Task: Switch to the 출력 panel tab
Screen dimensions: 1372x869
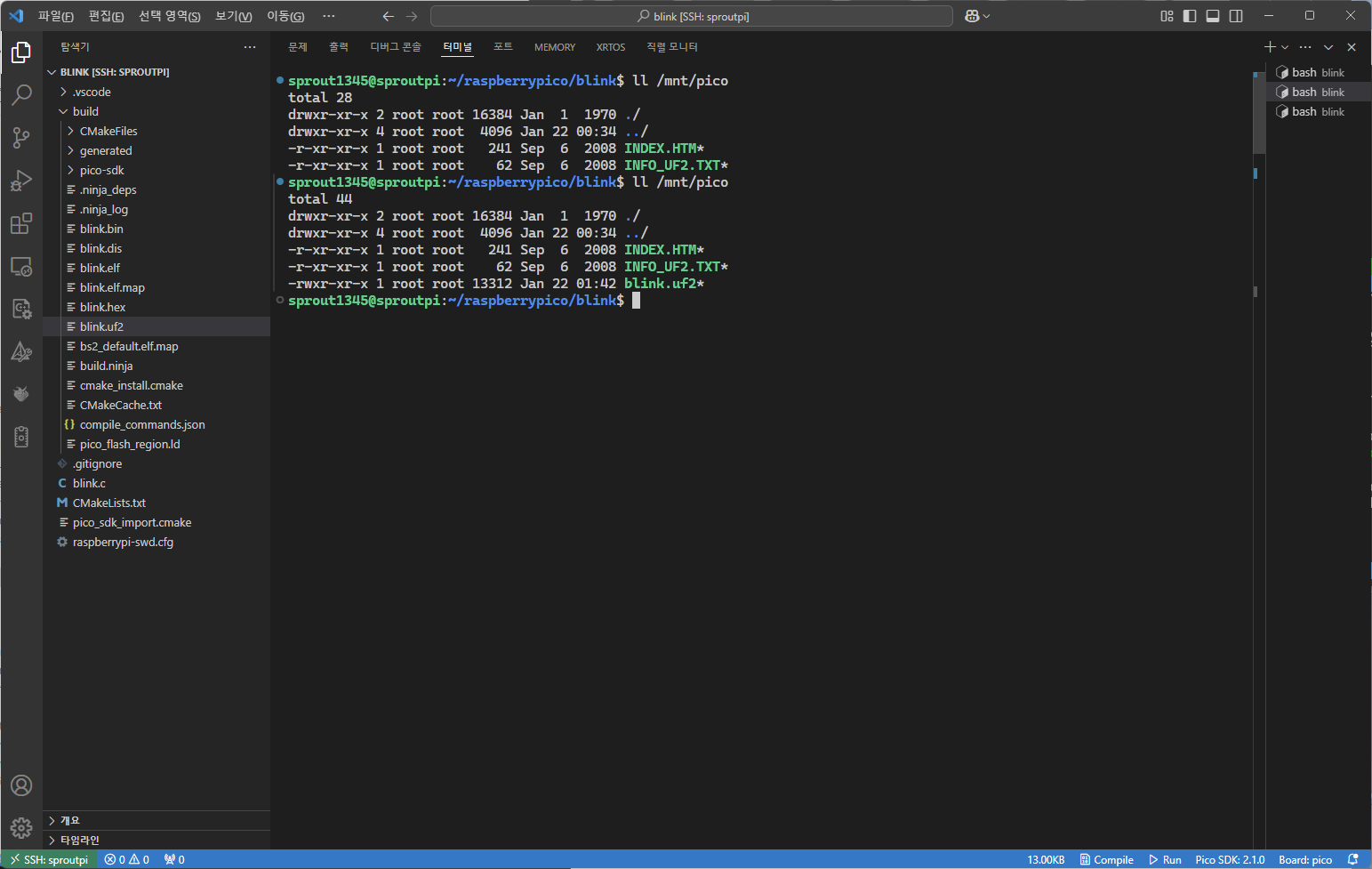Action: [339, 47]
